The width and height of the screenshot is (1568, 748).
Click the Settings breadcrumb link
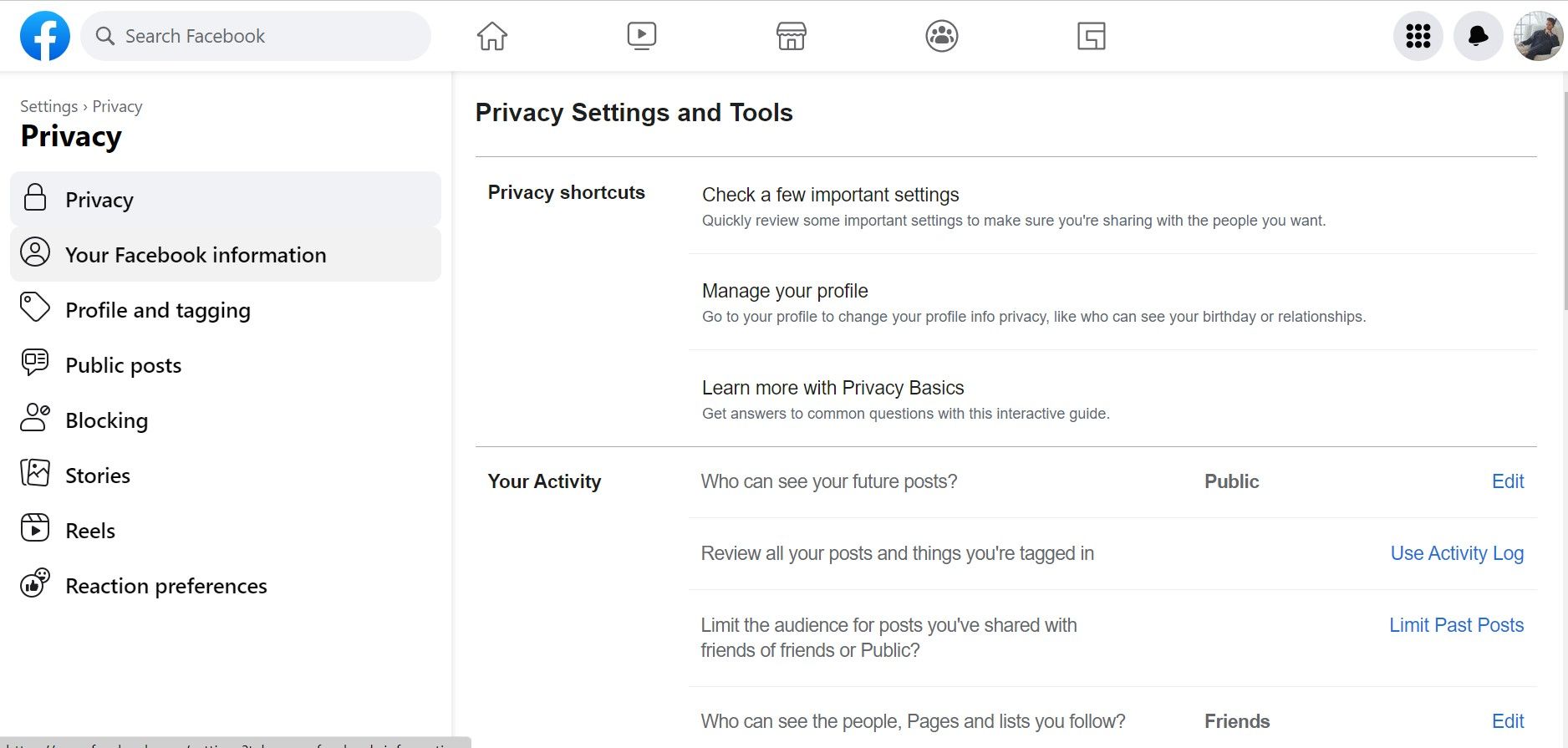[48, 106]
